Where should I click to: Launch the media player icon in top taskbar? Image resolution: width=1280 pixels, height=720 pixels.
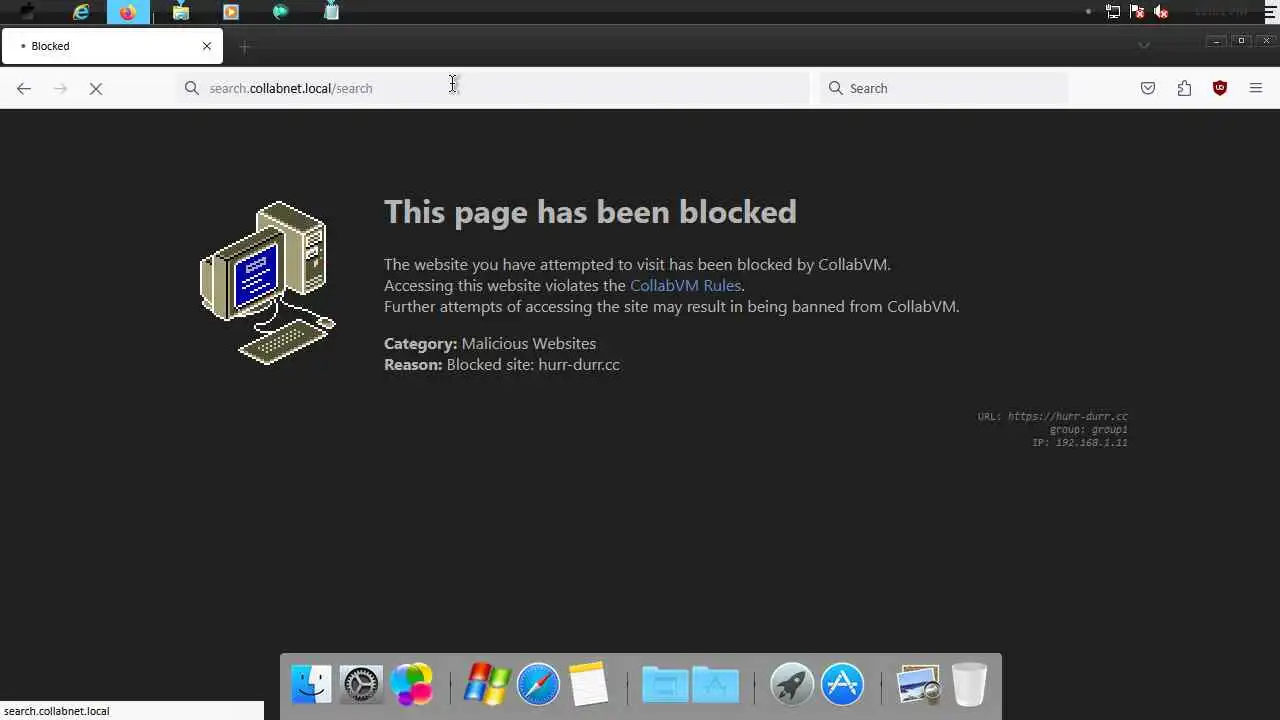pyautogui.click(x=231, y=12)
